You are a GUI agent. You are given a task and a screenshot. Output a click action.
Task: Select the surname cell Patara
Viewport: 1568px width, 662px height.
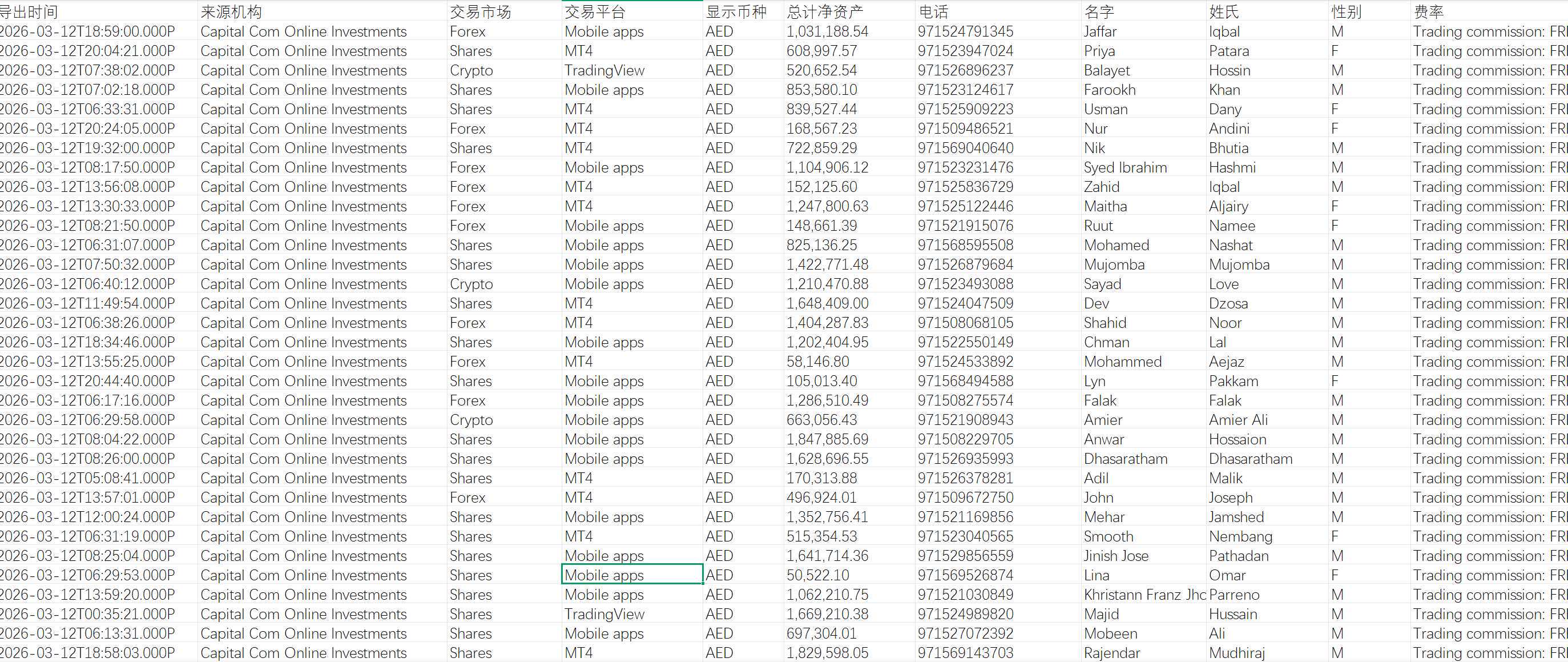click(x=1267, y=51)
